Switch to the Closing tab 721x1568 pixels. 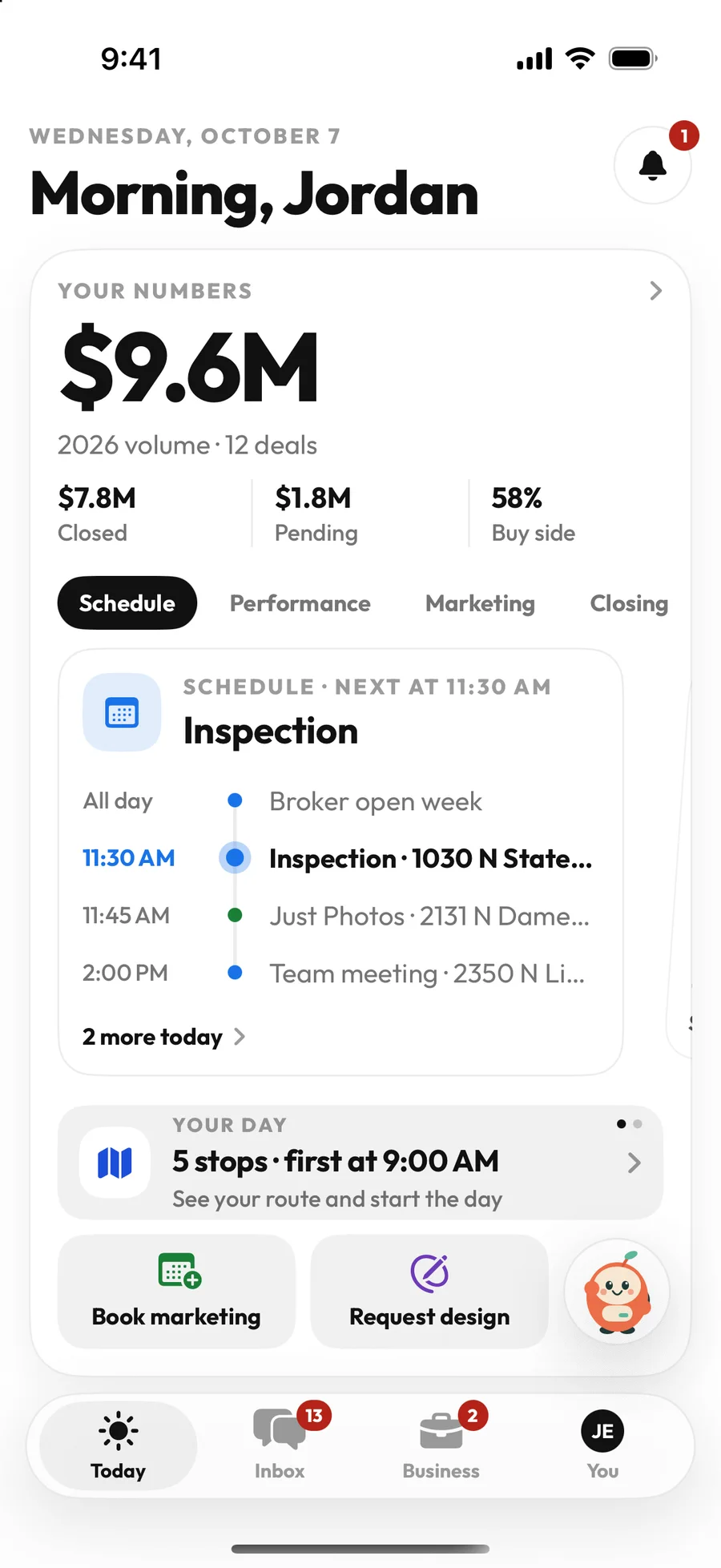[629, 603]
